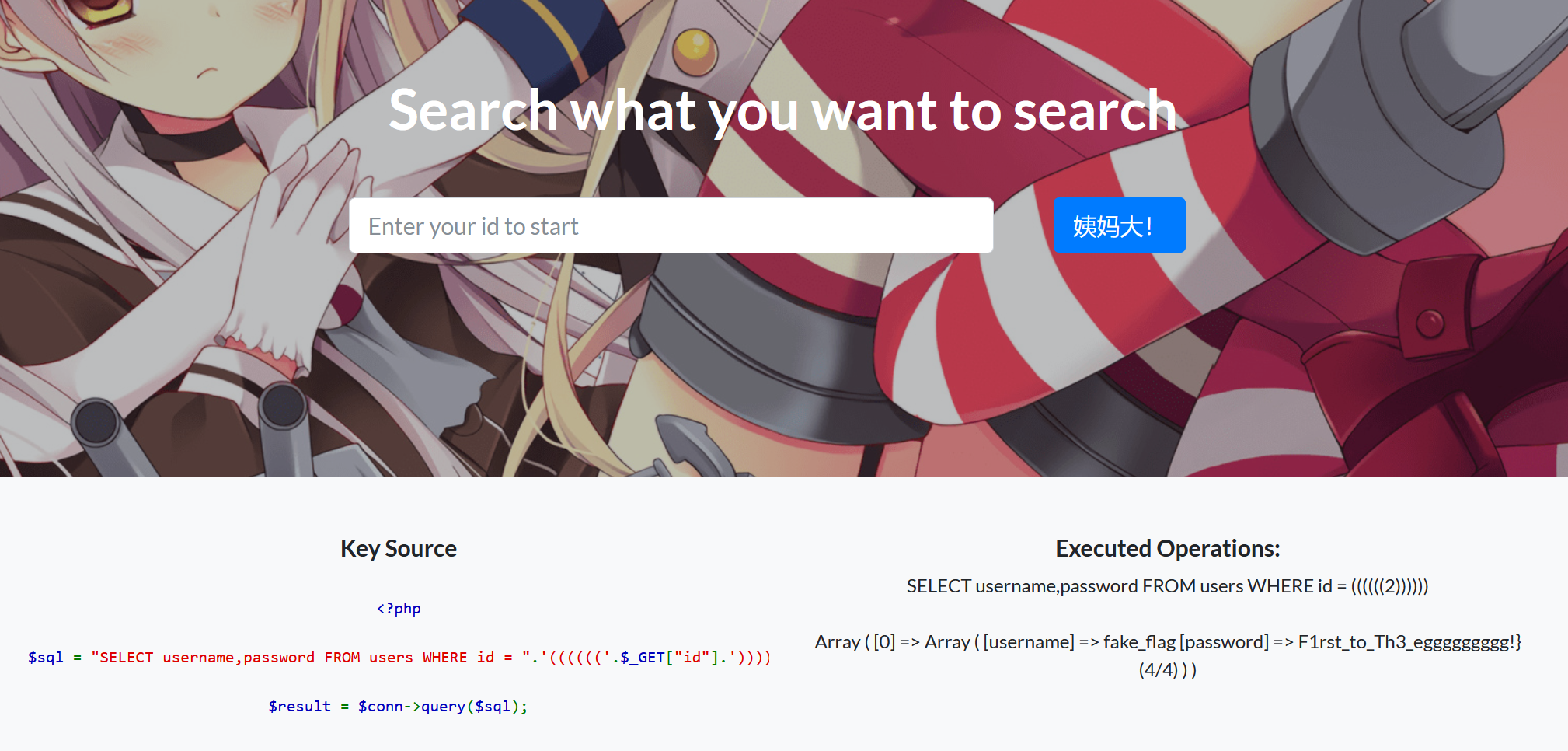Screen dimensions: 1568x751
Task: Click the "Executed Operations:" heading
Action: pyautogui.click(x=1167, y=549)
